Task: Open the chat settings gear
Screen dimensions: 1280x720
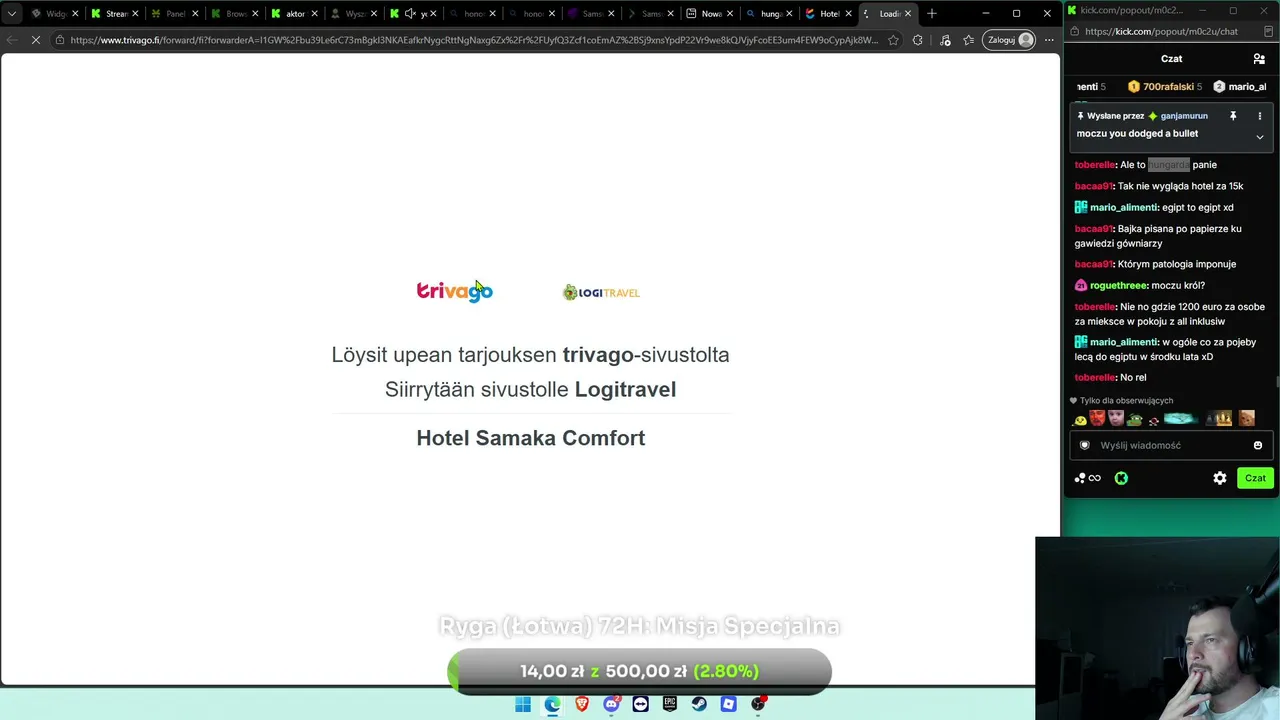Action: 1220,478
